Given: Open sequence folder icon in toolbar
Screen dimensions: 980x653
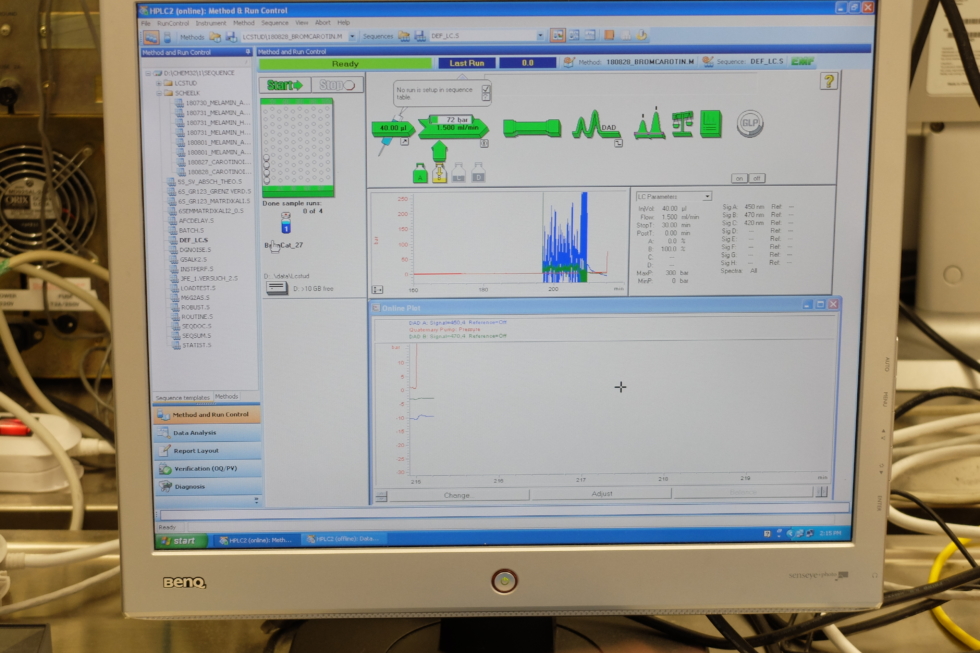Looking at the screenshot, I should [404, 36].
